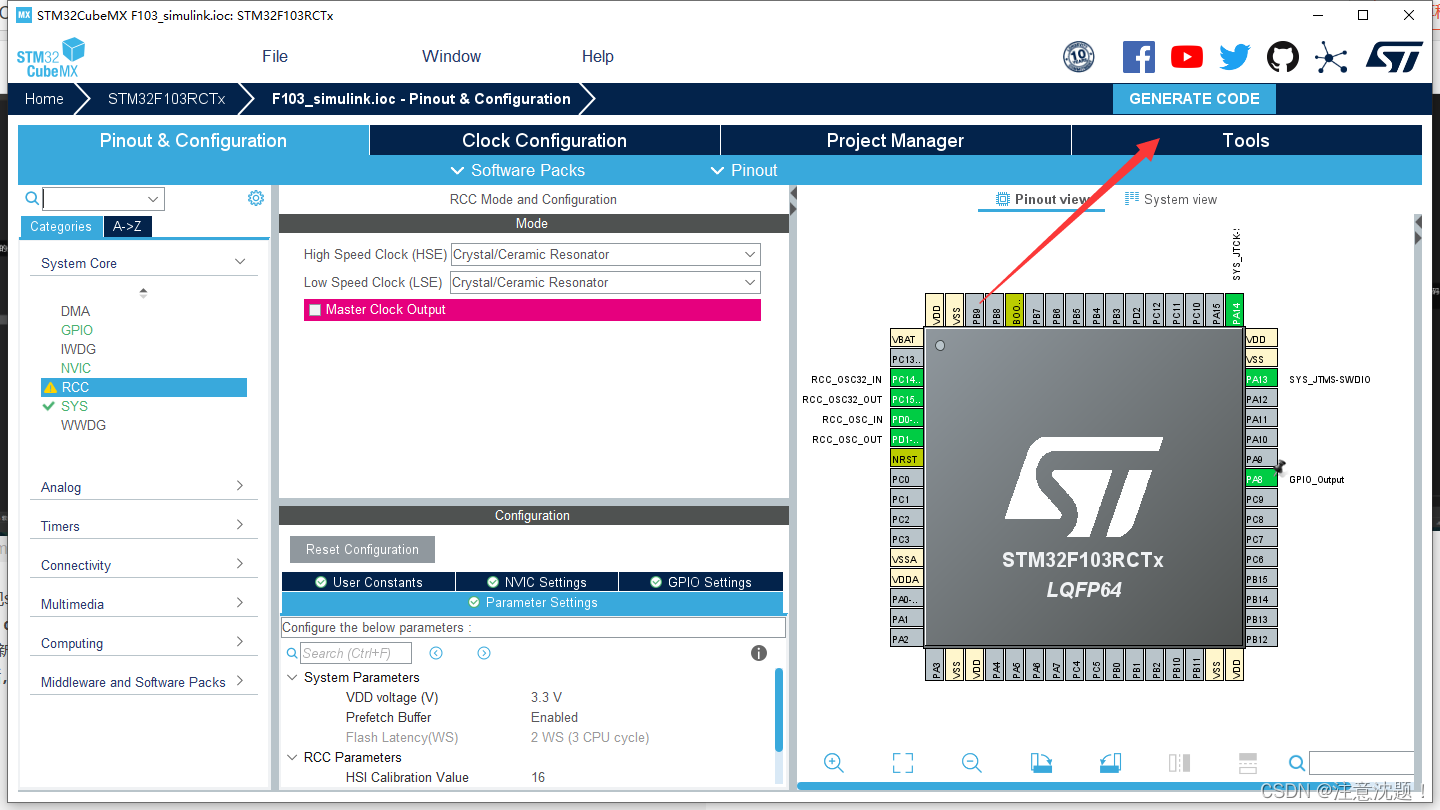This screenshot has height=810, width=1440.
Task: Open the File menu
Action: (275, 57)
